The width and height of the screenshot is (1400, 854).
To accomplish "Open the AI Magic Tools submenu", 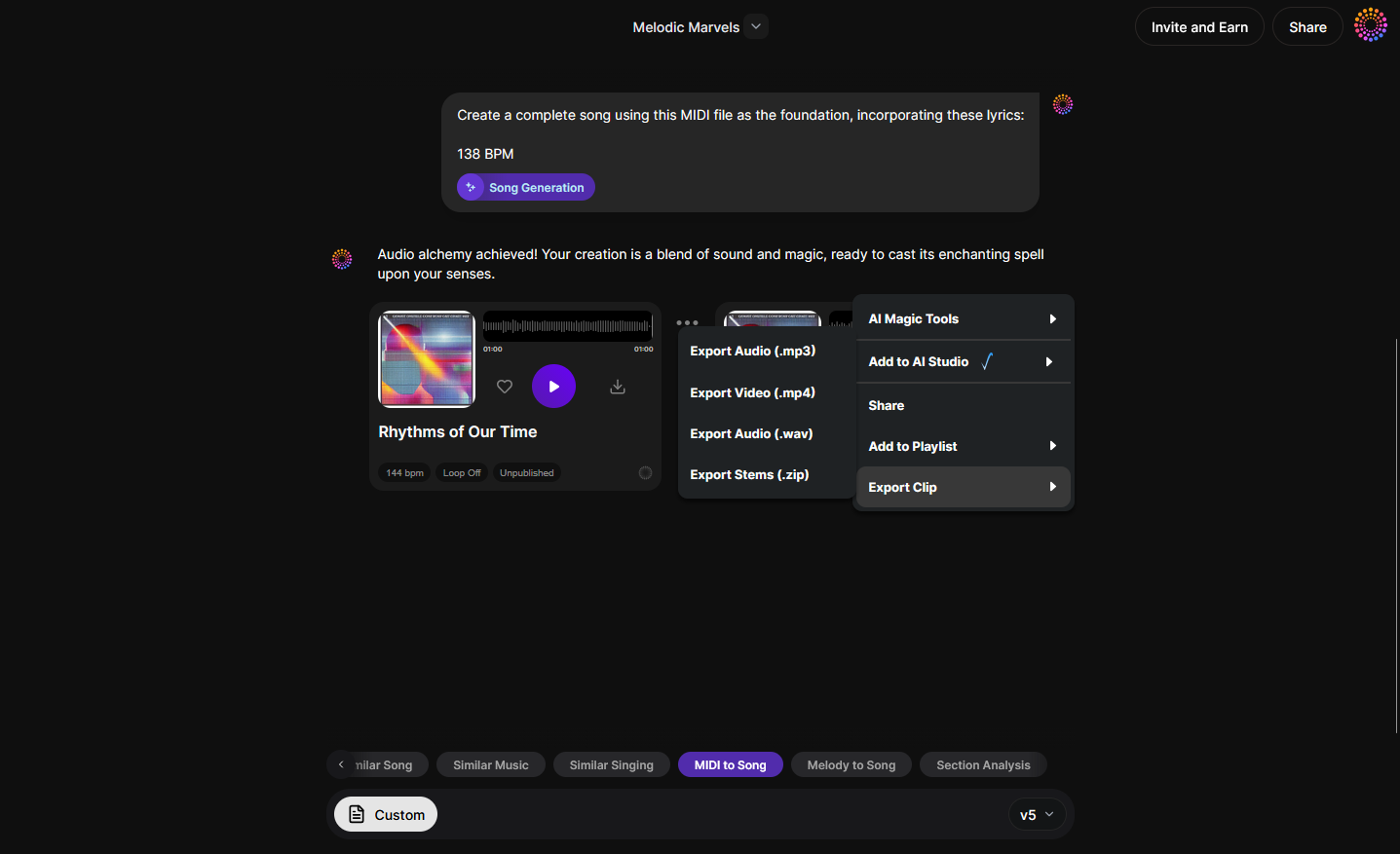I will point(963,318).
